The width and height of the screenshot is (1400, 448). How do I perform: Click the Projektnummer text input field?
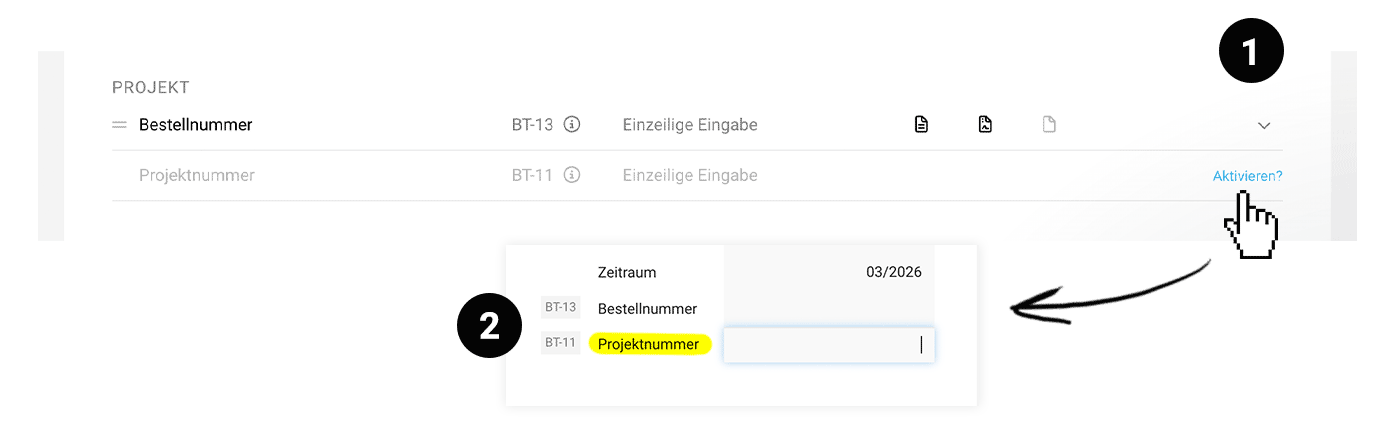[828, 345]
